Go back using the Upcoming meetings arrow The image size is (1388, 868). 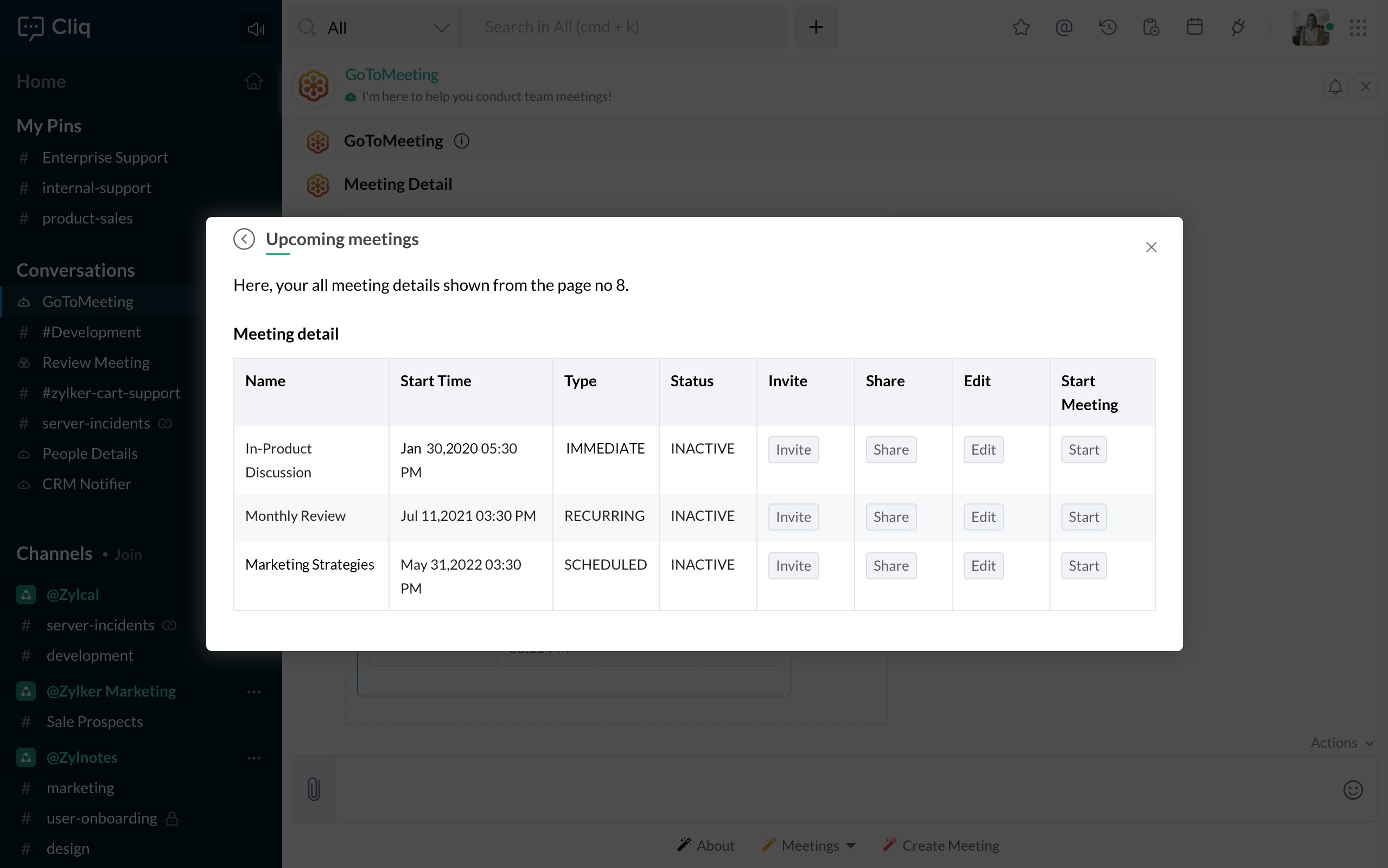pos(244,239)
